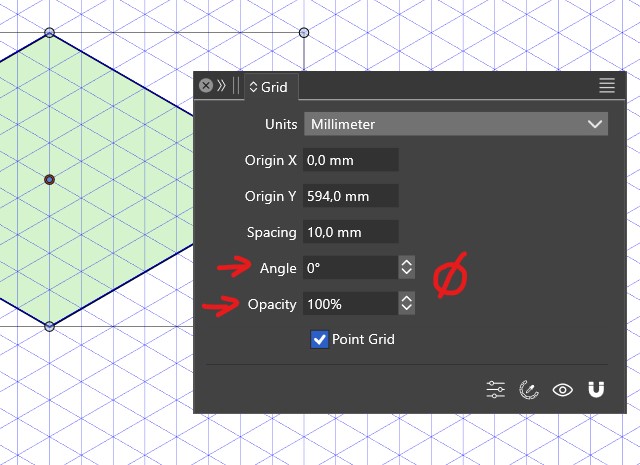The width and height of the screenshot is (640, 465).
Task: Click the Grid tab expand/collapse arrows
Action: coord(253,87)
